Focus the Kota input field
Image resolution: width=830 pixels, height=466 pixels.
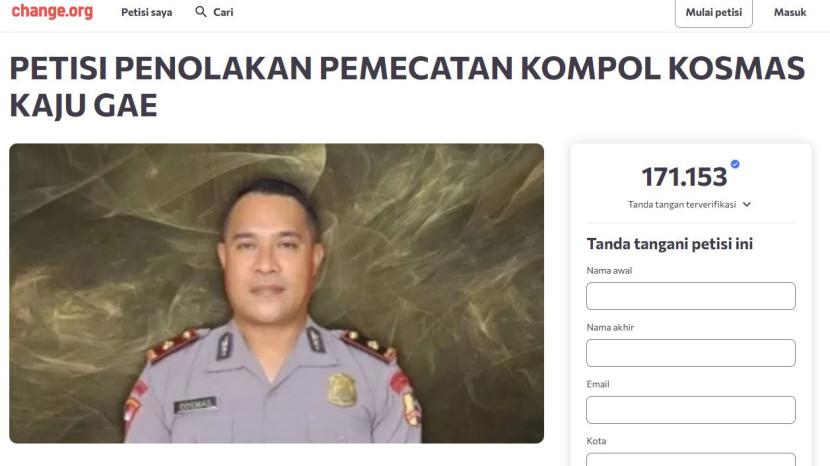[691, 460]
